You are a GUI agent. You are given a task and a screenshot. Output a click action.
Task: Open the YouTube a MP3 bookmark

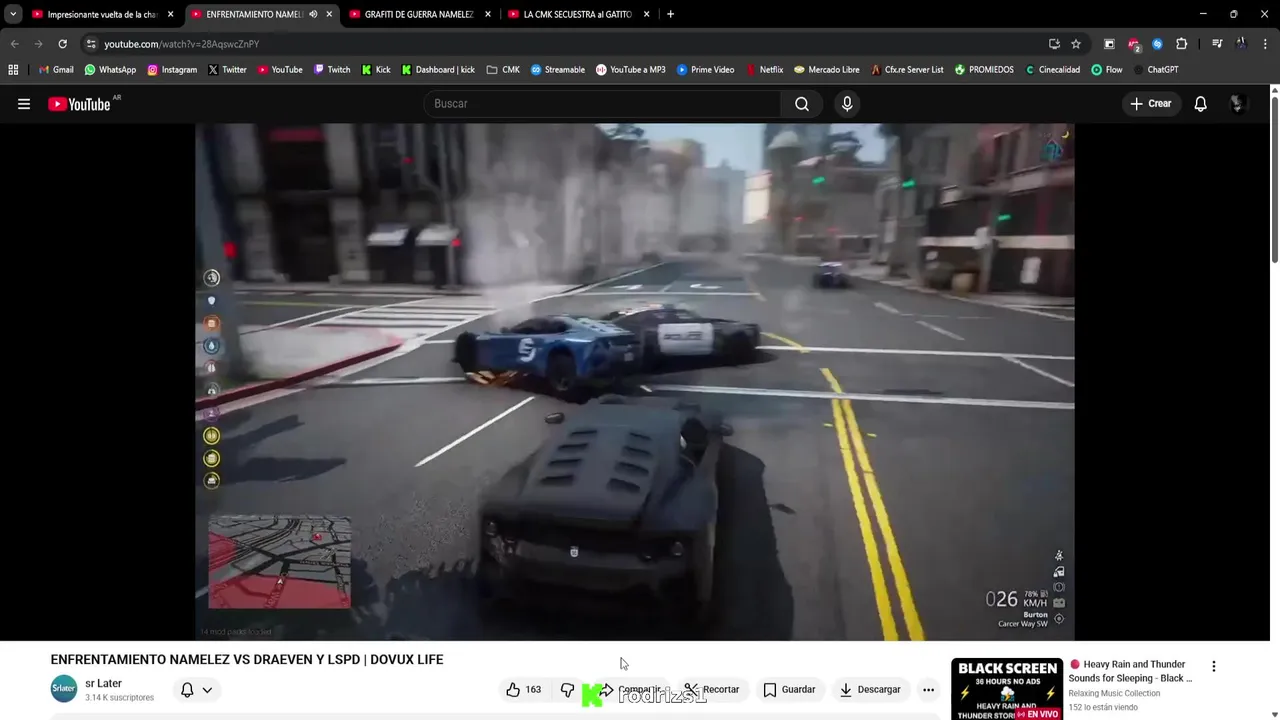(630, 70)
